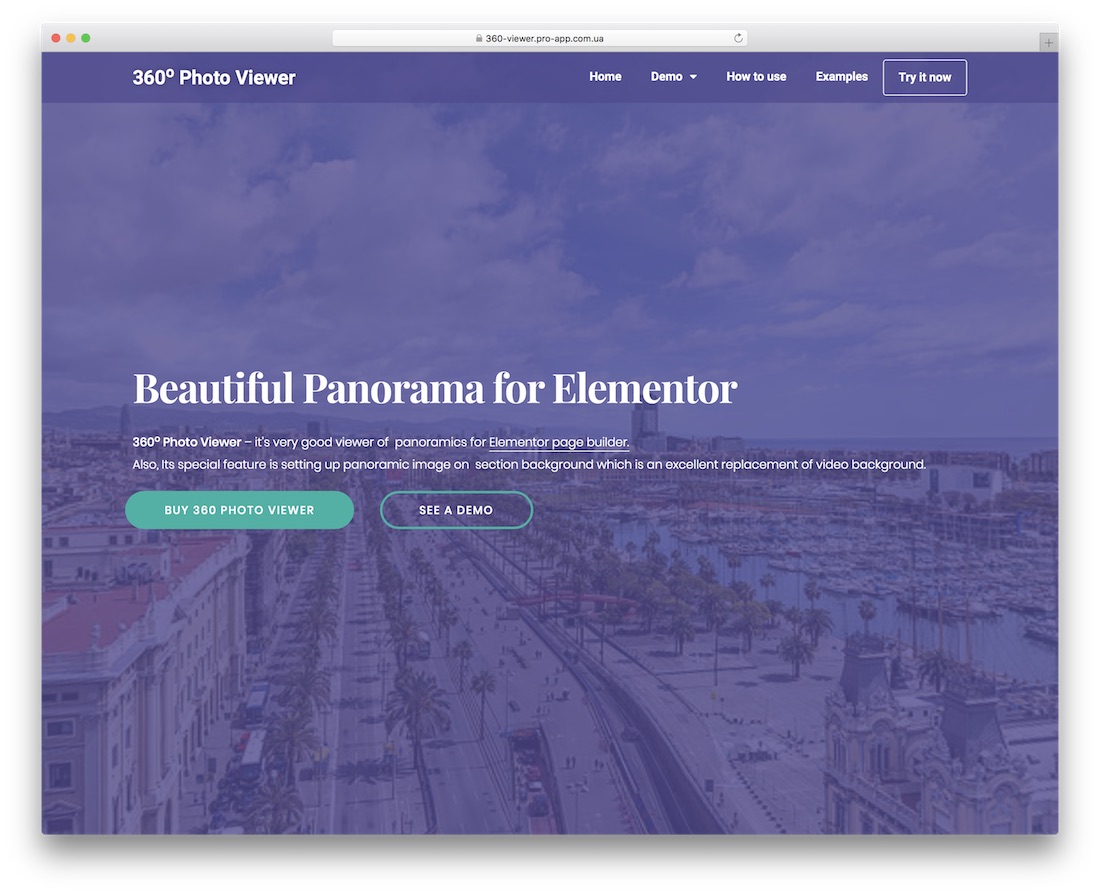Focus the address bar showing 360-viewer.pro-app.com.ua

pyautogui.click(x=539, y=38)
